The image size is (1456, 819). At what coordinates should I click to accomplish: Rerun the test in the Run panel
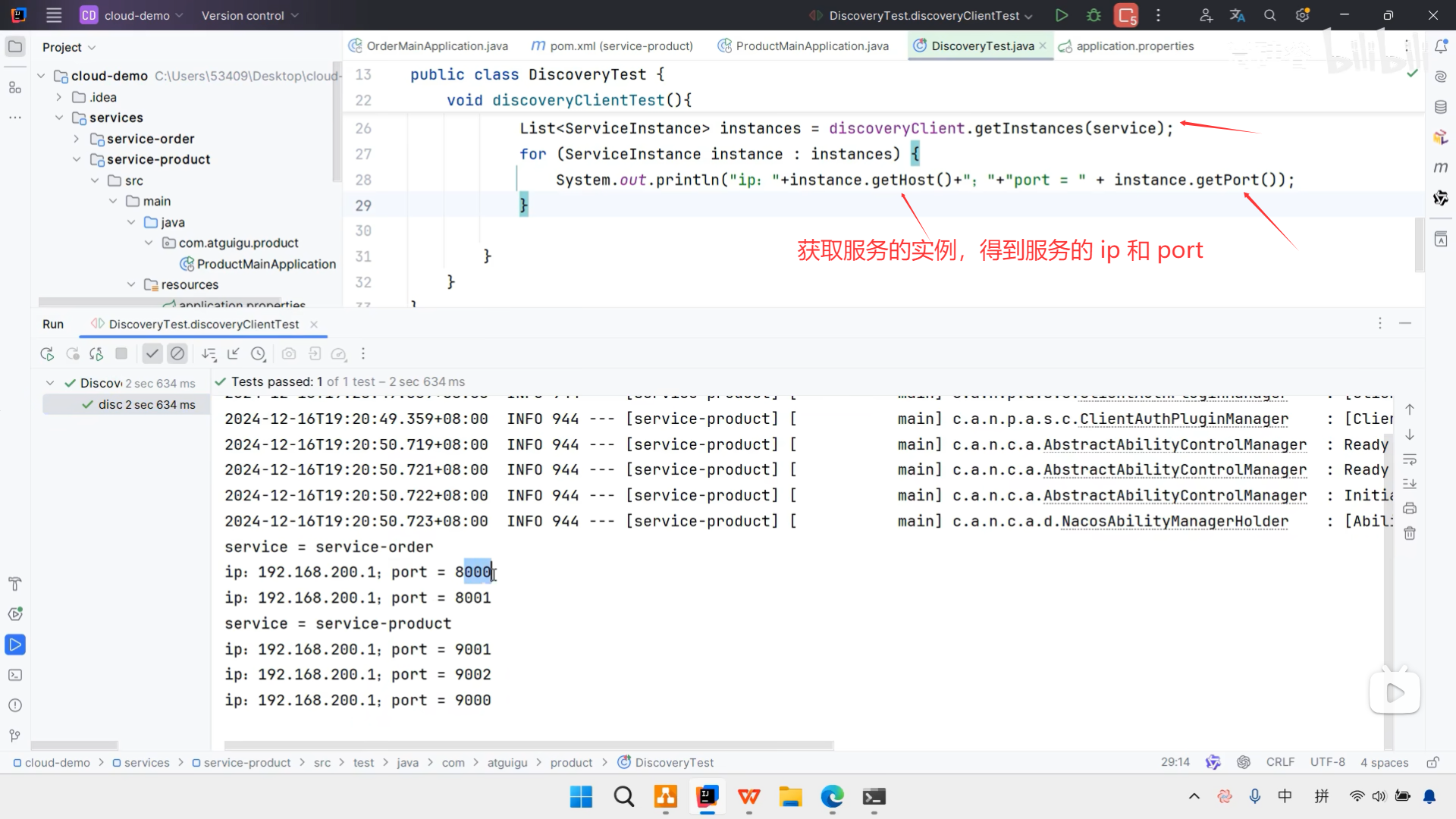(x=47, y=353)
